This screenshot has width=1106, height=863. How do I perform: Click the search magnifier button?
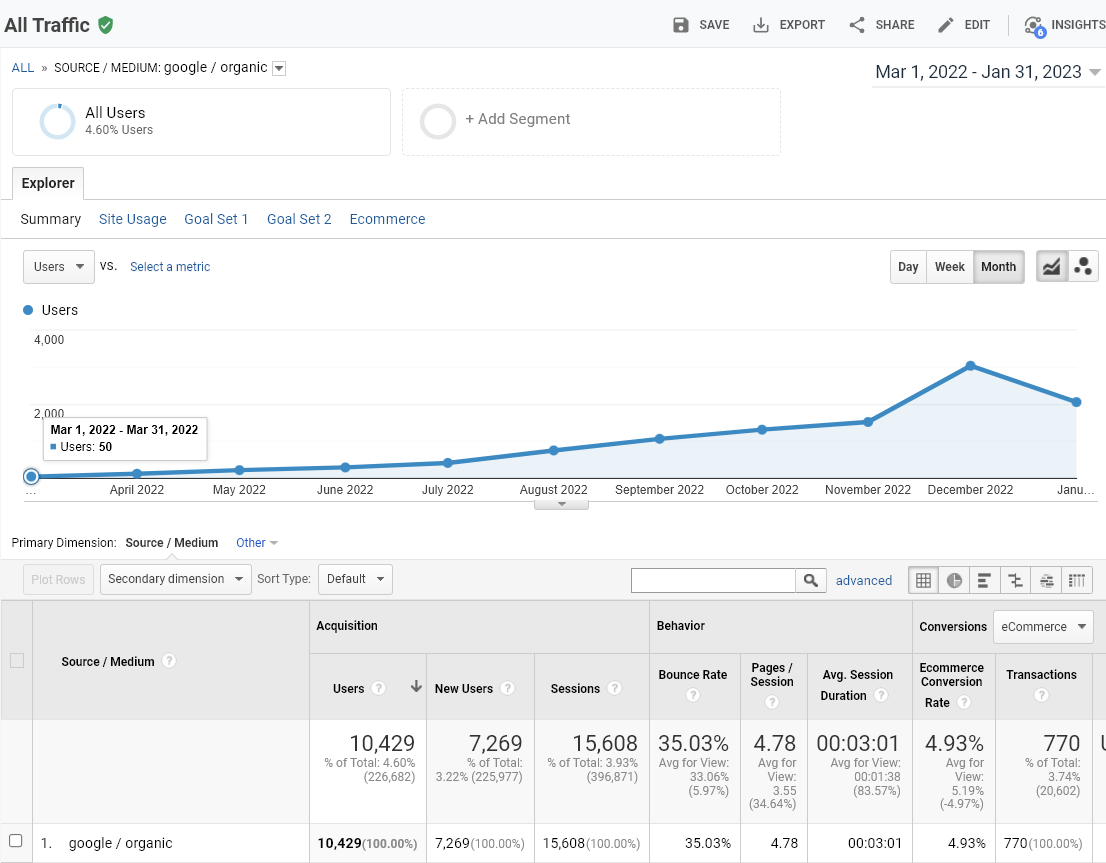click(810, 580)
